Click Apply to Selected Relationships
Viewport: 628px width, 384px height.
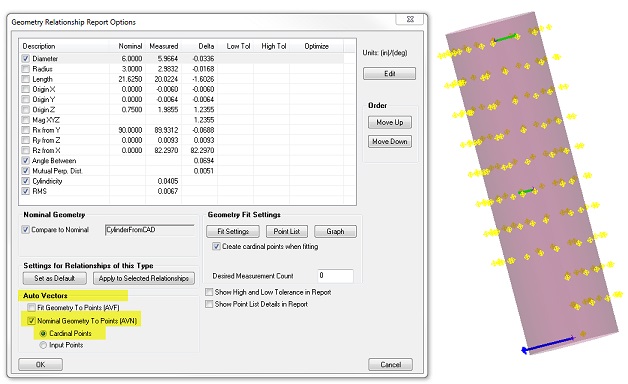point(144,278)
